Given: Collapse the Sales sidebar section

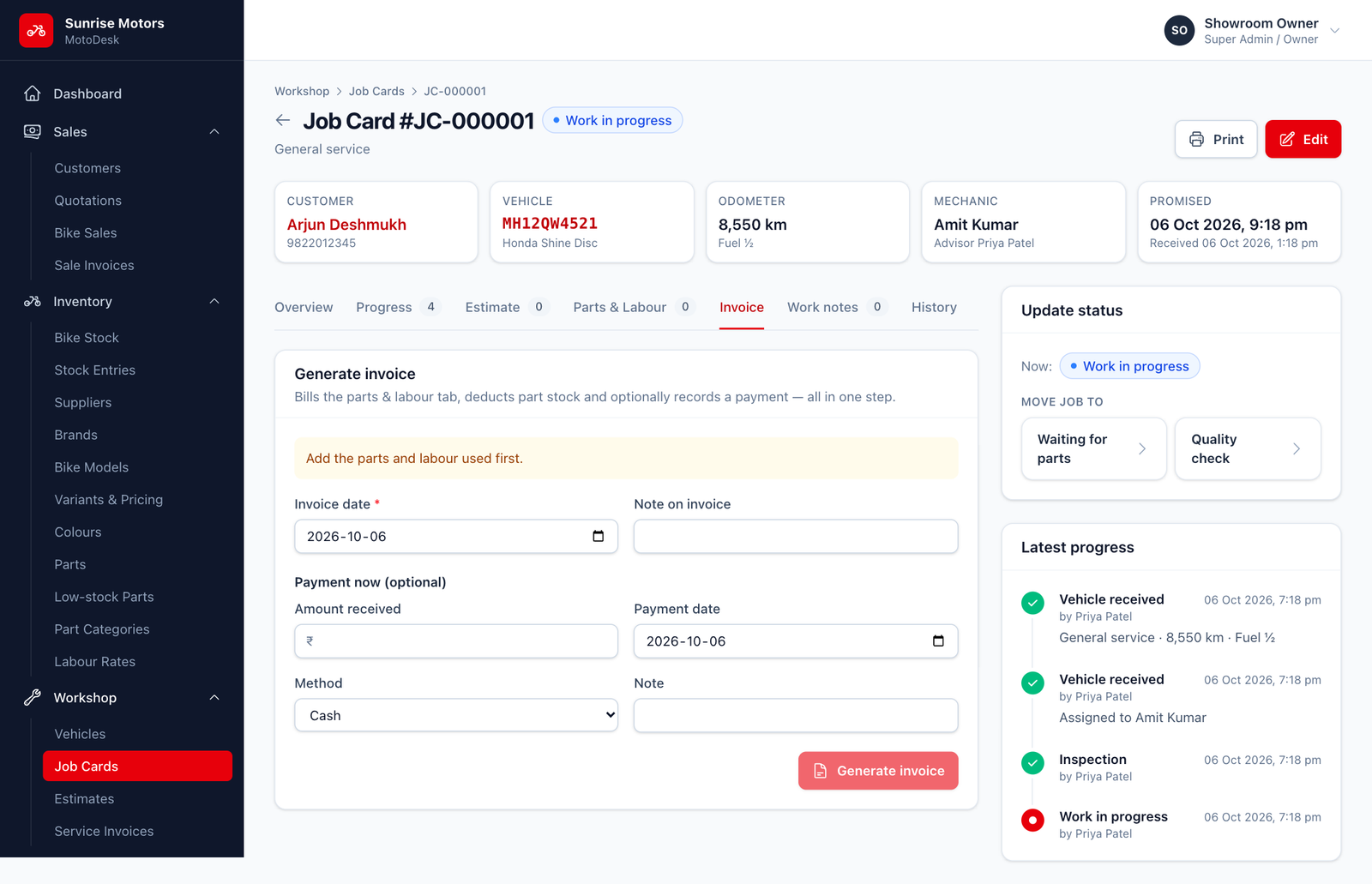Looking at the screenshot, I should [x=214, y=131].
